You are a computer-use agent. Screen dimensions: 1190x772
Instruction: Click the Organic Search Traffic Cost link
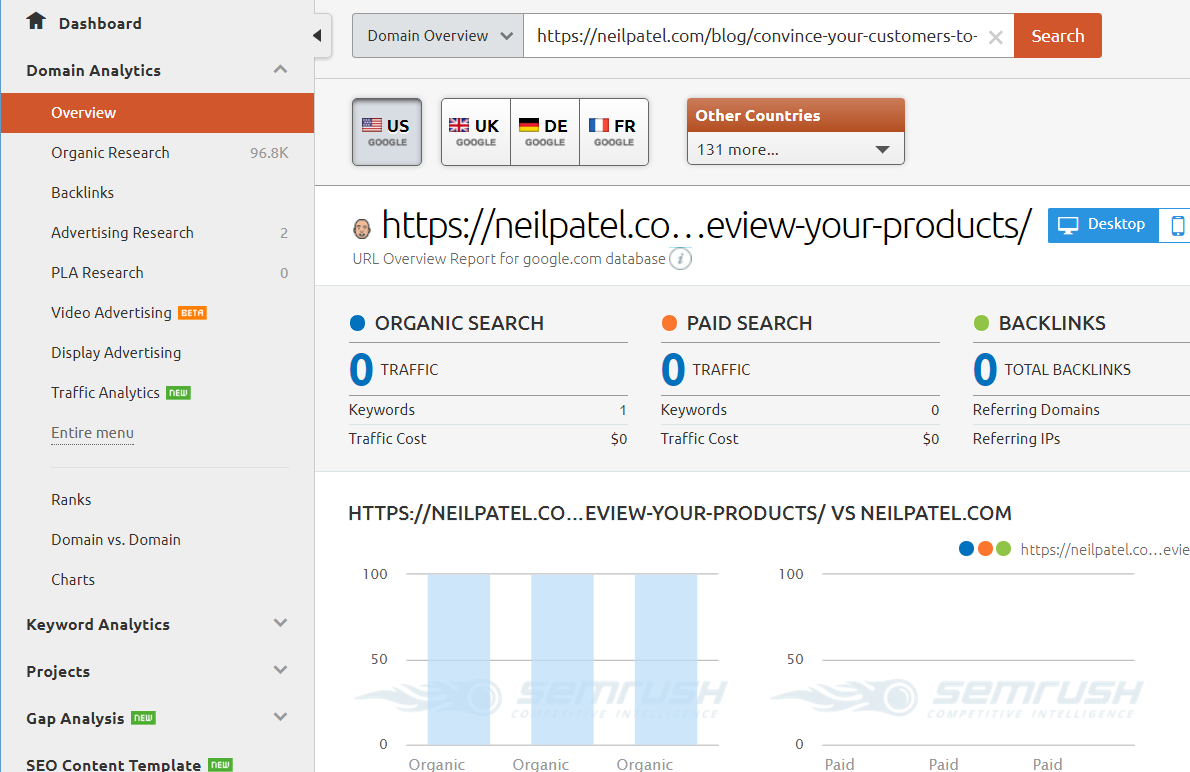388,439
